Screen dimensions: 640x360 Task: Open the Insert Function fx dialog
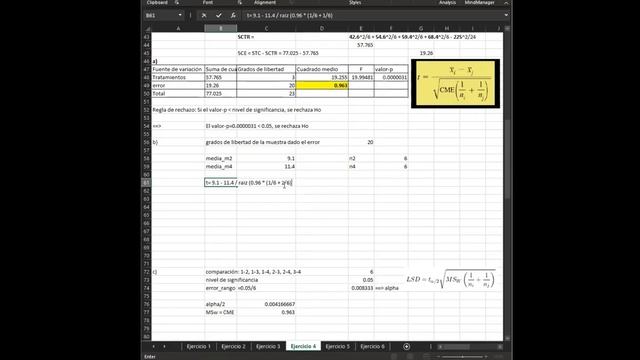pos(233,16)
